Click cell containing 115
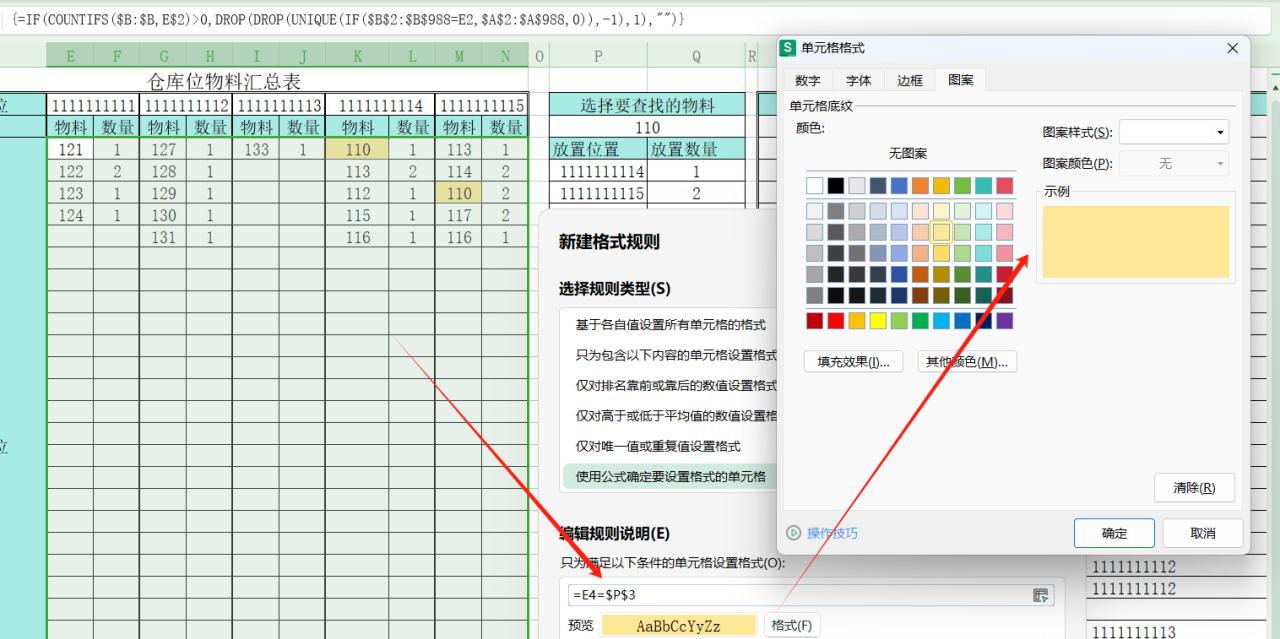Viewport: 1280px width, 639px height. (x=357, y=215)
